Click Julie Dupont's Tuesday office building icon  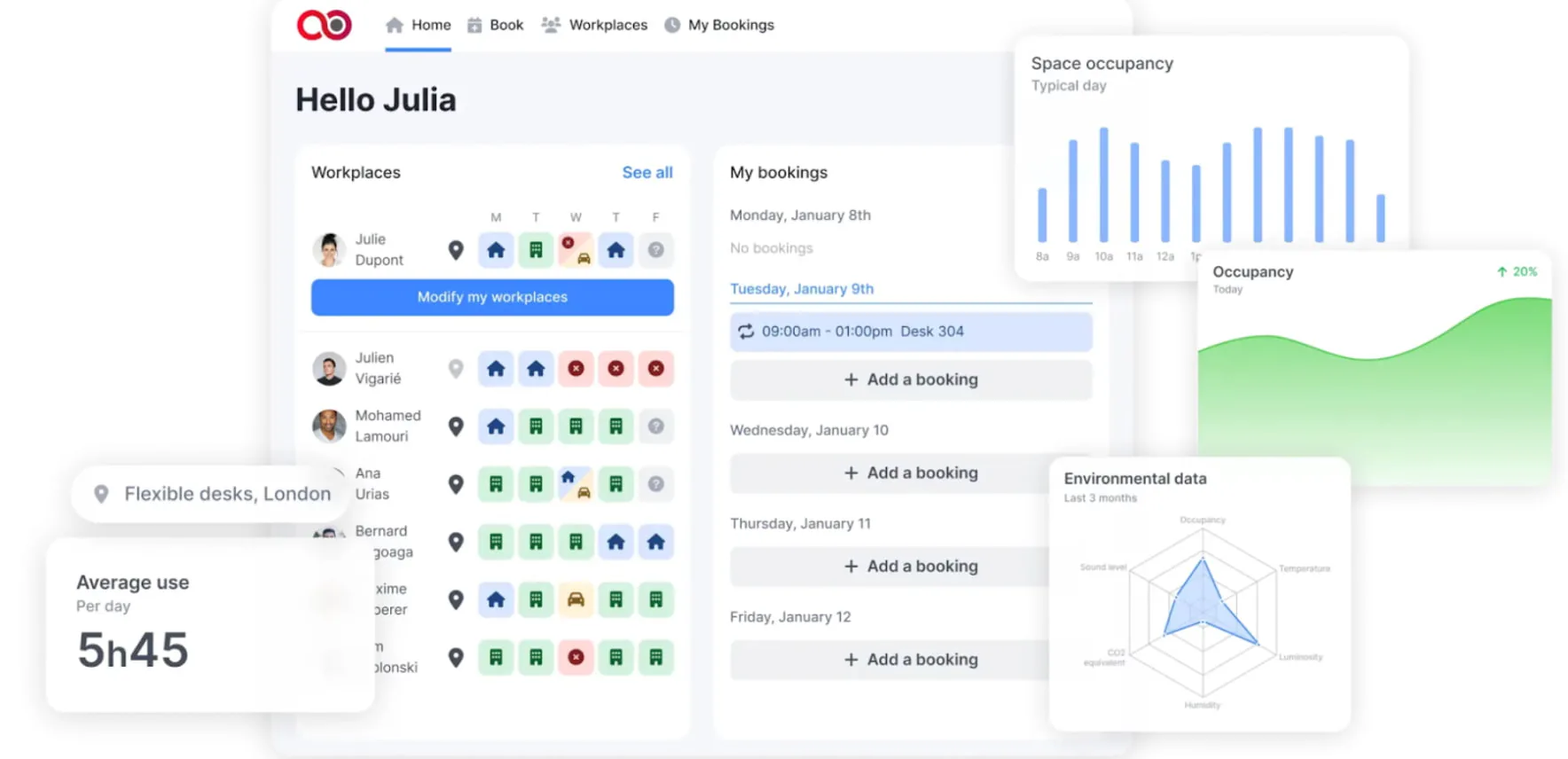[x=536, y=250]
